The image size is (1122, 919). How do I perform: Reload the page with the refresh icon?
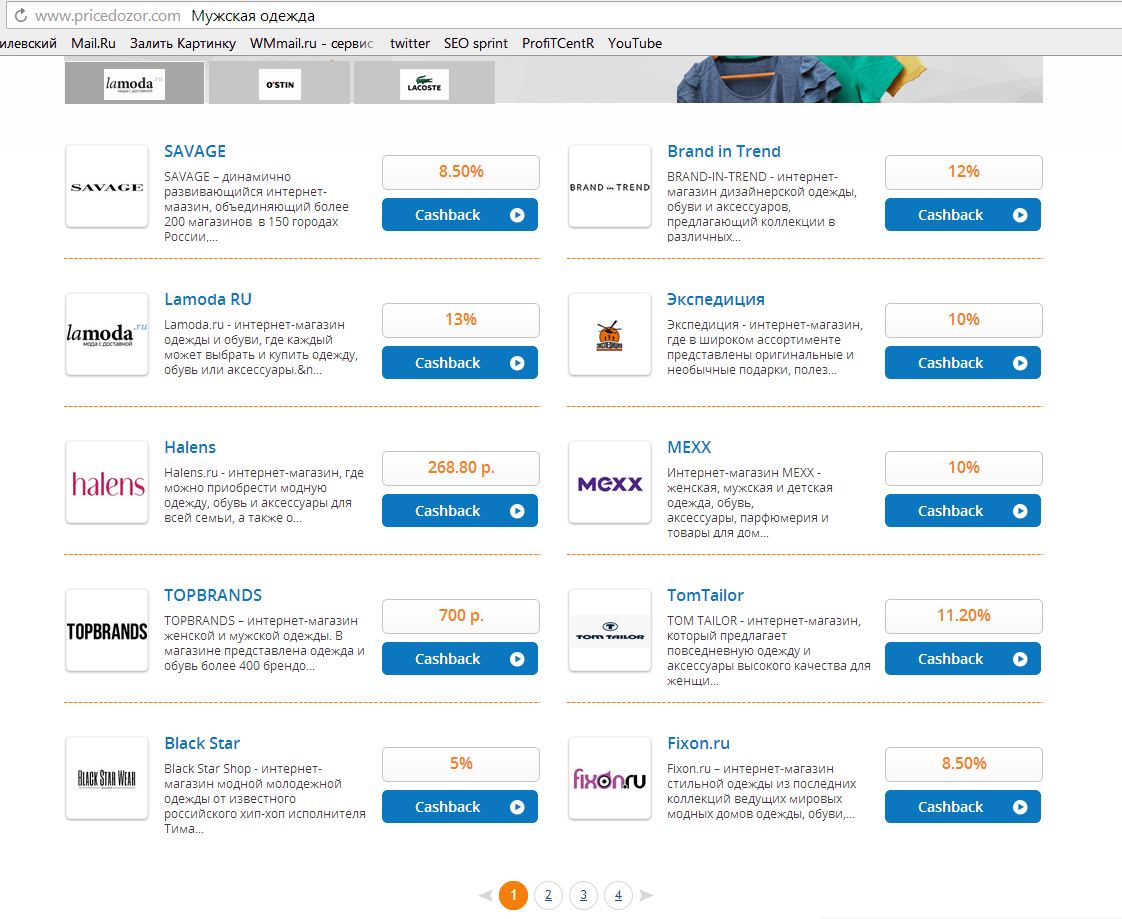17,16
